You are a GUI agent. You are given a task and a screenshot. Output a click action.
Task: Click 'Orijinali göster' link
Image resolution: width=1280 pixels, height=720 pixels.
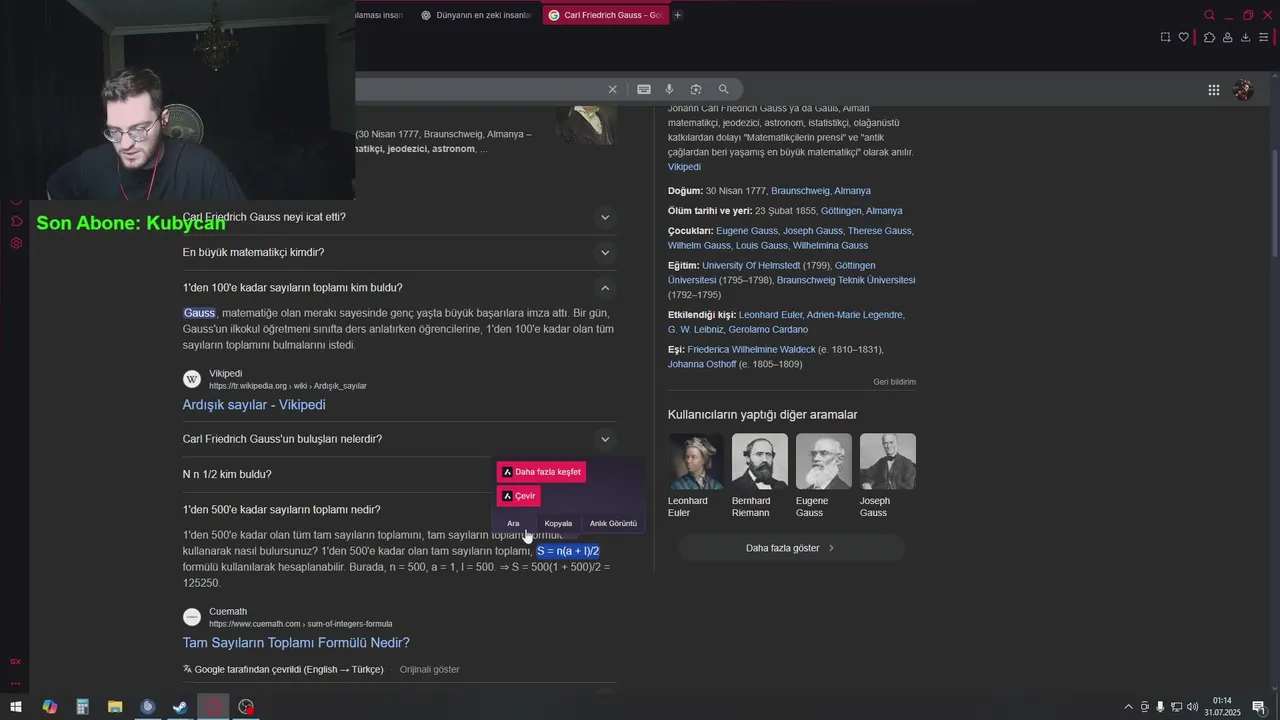pos(429,669)
